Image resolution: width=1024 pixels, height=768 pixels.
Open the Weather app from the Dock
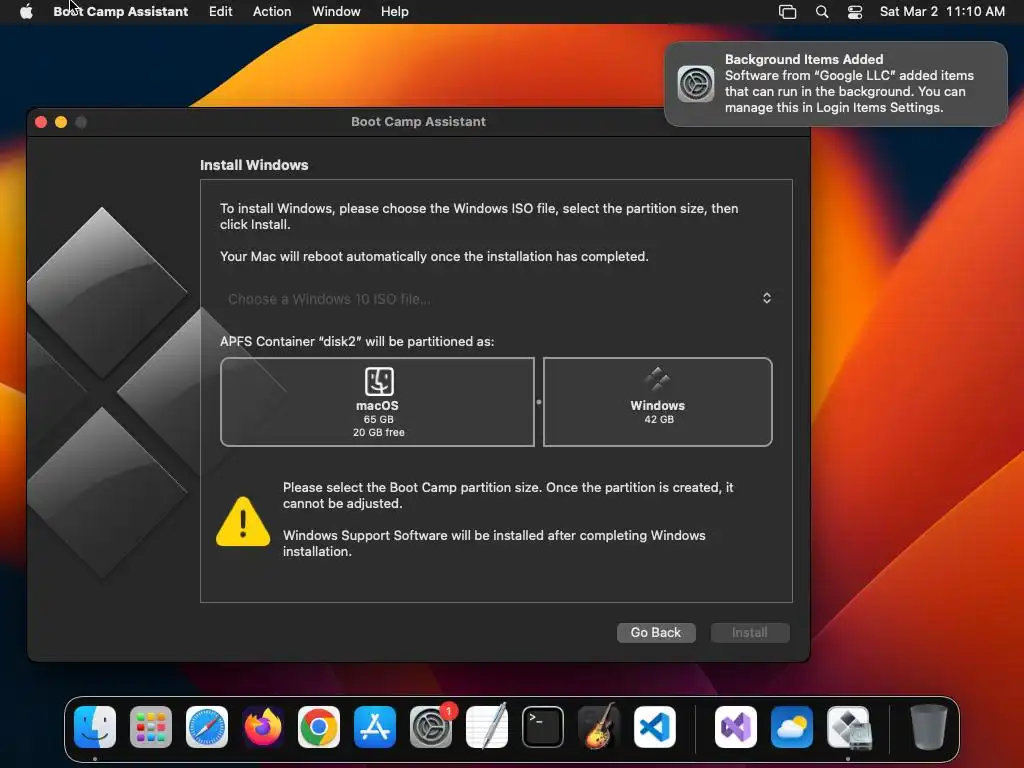(x=792, y=727)
